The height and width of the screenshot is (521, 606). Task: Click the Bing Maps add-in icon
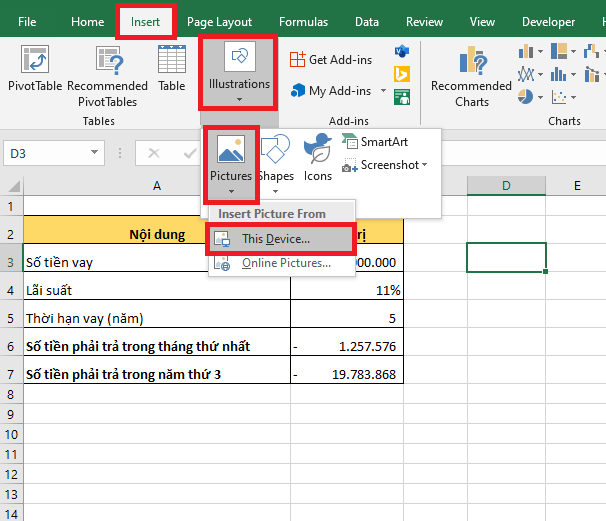point(402,73)
